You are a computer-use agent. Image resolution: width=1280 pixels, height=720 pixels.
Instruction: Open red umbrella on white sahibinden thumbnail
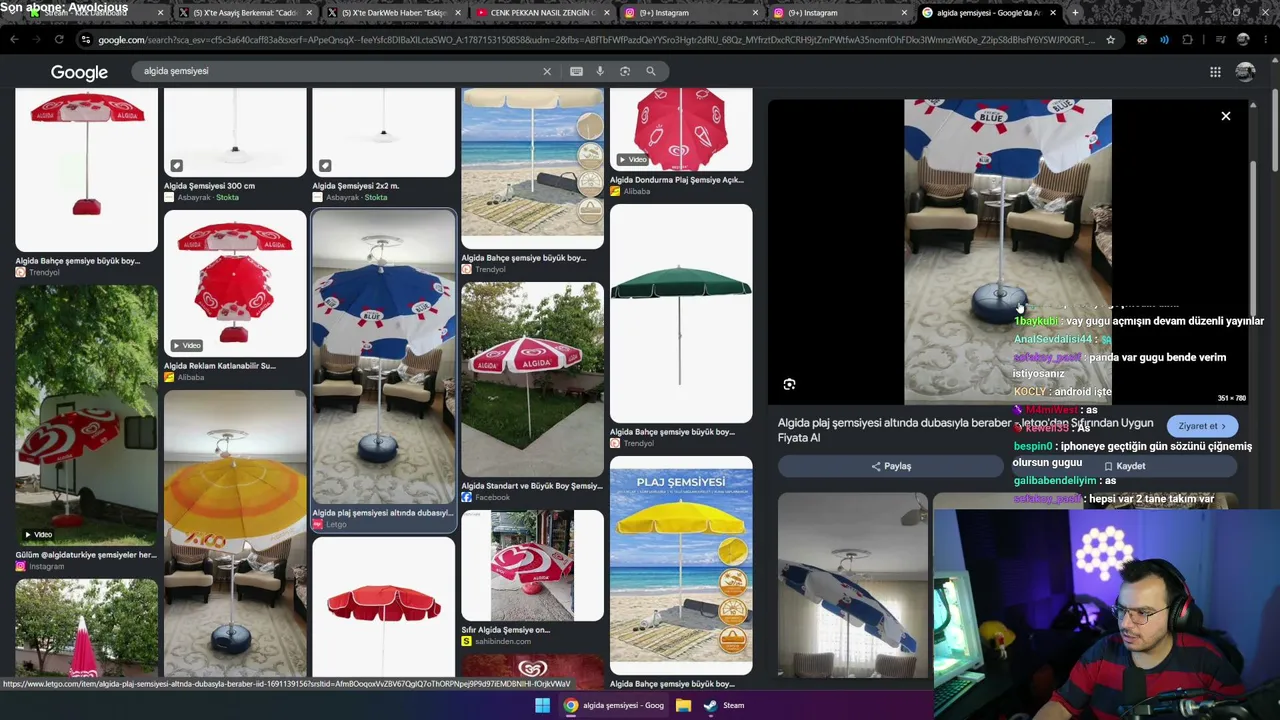(x=532, y=565)
